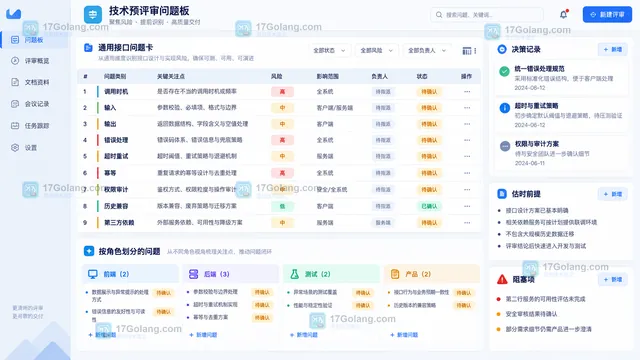Click the monitor icon on 前端 card

pos(93,274)
